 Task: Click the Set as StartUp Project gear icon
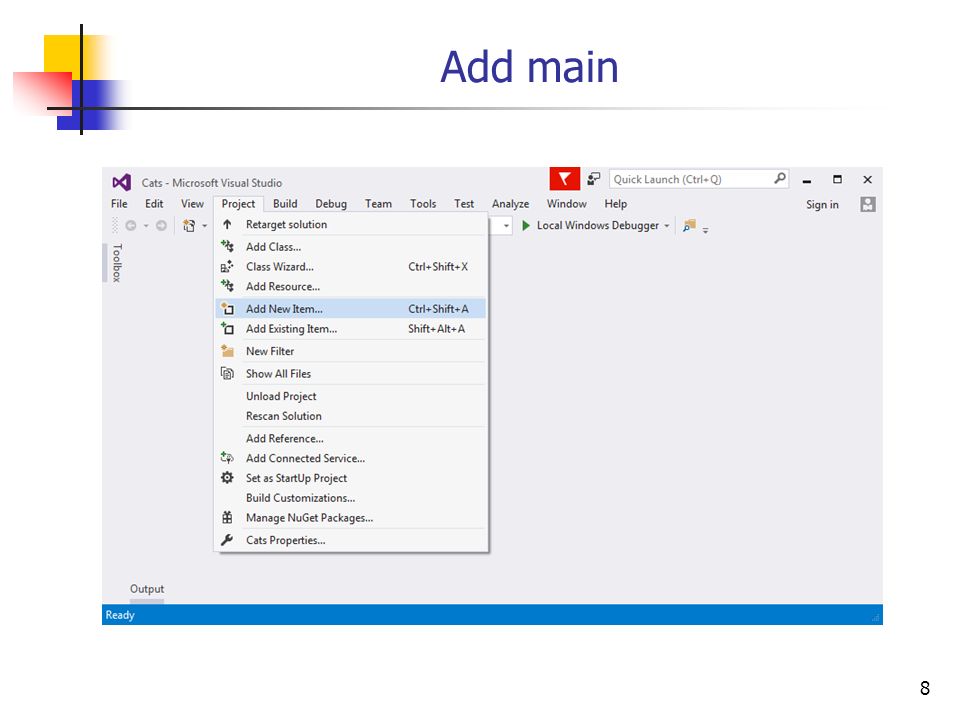227,478
